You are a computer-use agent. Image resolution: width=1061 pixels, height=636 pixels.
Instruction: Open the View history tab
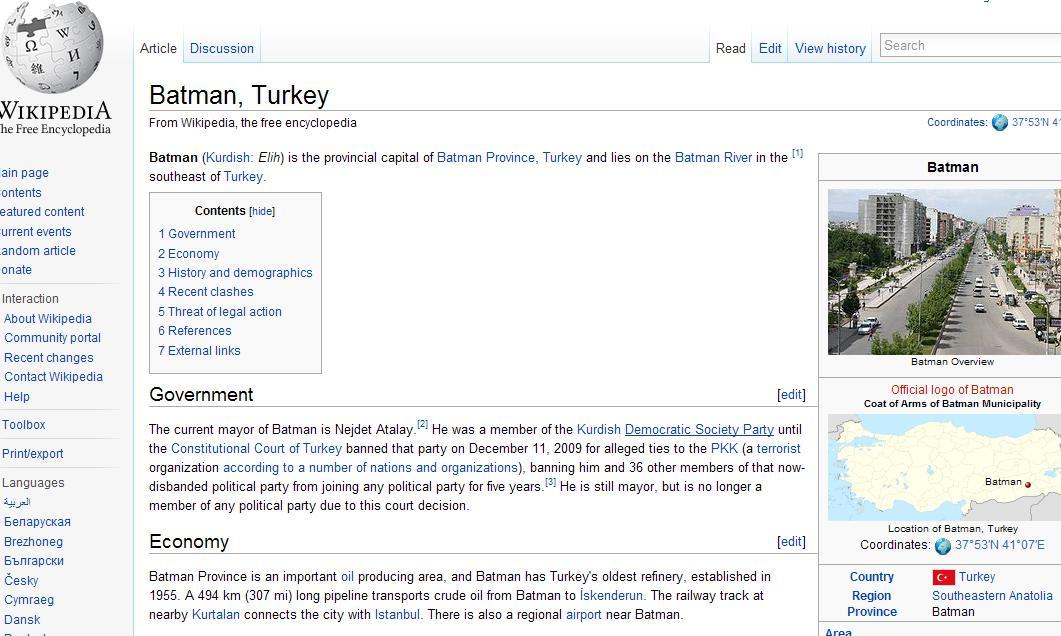tap(830, 49)
